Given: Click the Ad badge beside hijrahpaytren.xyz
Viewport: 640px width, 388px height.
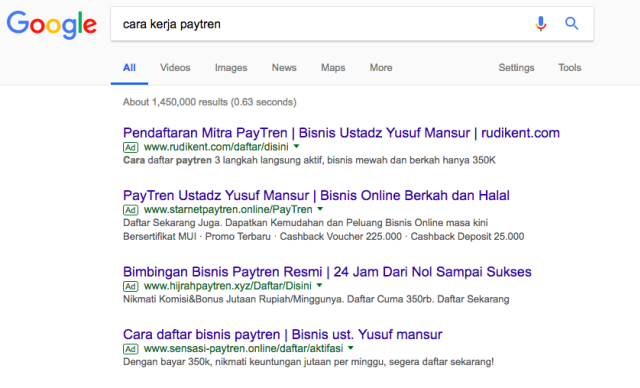Looking at the screenshot, I should click(131, 286).
